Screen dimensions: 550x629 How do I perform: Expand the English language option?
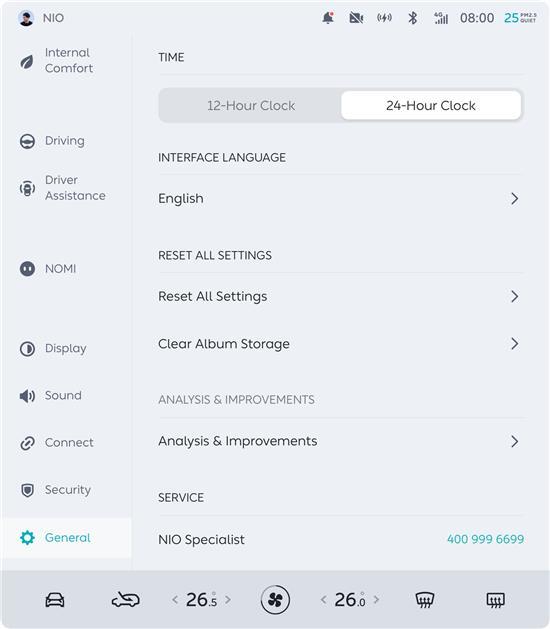pyautogui.click(x=341, y=199)
